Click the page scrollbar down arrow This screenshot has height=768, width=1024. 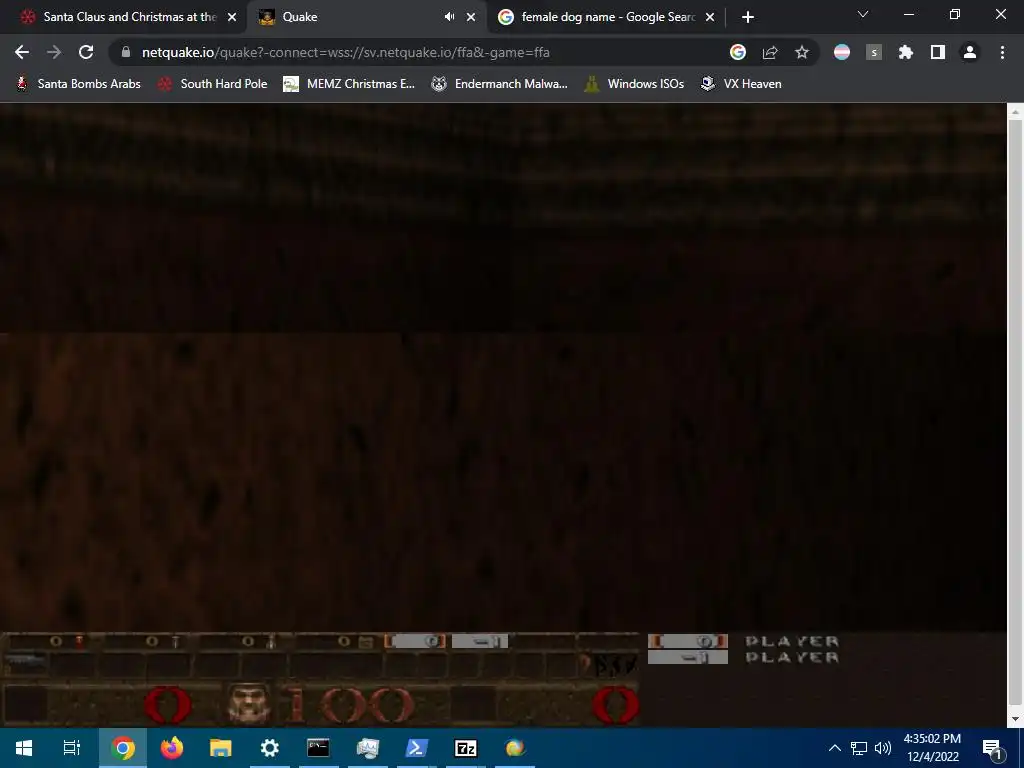point(1016,719)
